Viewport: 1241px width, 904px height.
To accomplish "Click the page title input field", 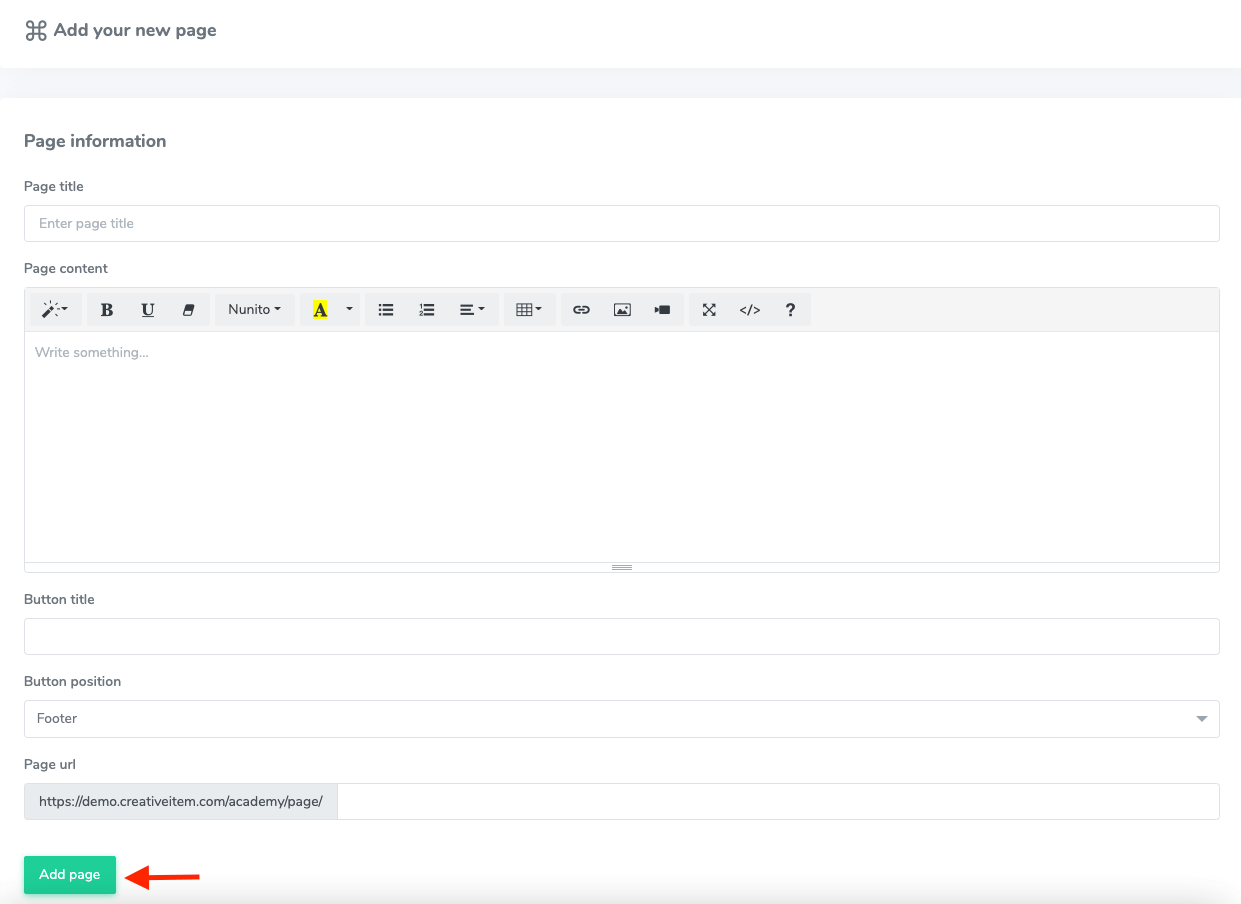I will pos(621,223).
